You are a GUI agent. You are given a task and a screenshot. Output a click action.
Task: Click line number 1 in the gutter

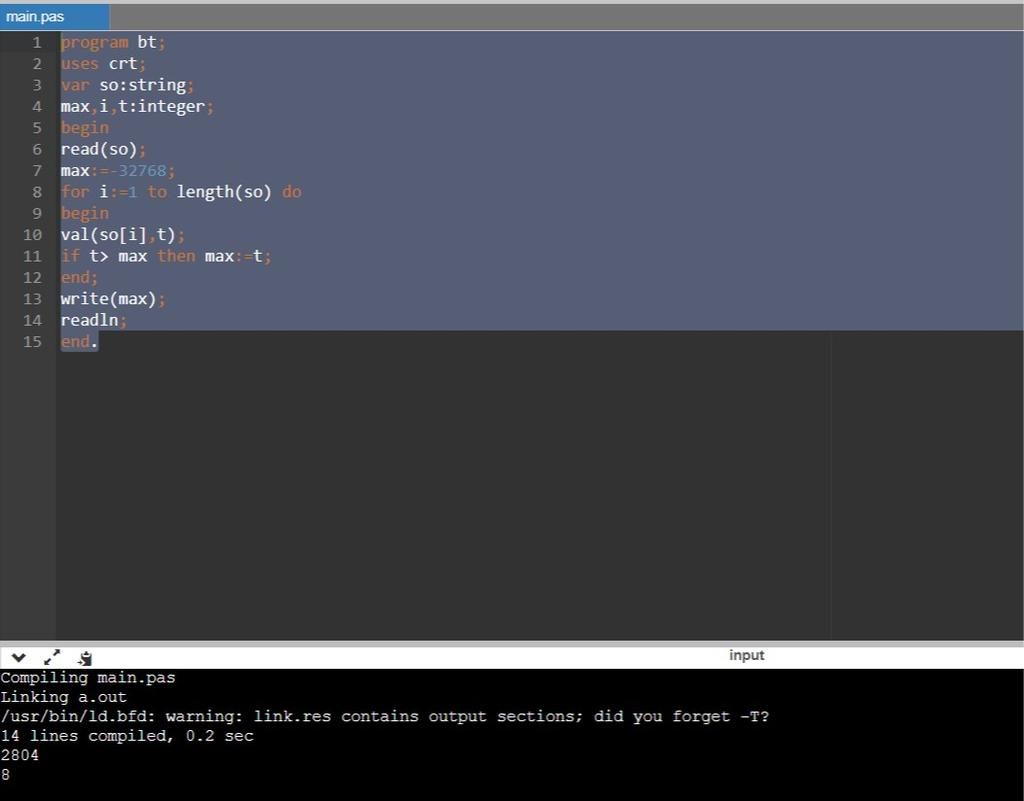point(37,43)
